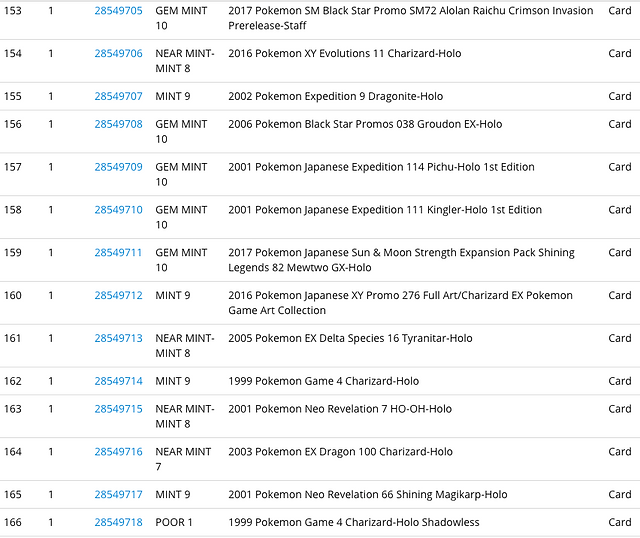This screenshot has width=640, height=538.
Task: Select line number 153
Action: pos(13,11)
